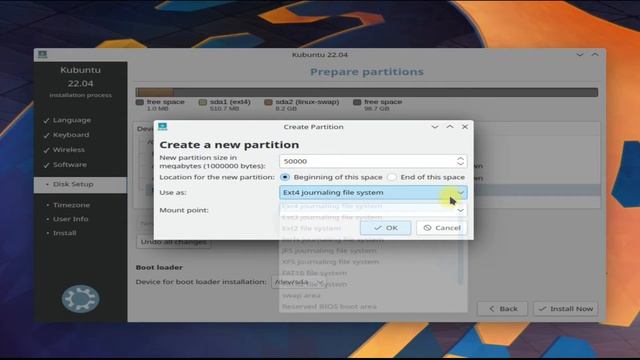
Task: Click the Kubuntu gear logo
Action: pos(80,299)
